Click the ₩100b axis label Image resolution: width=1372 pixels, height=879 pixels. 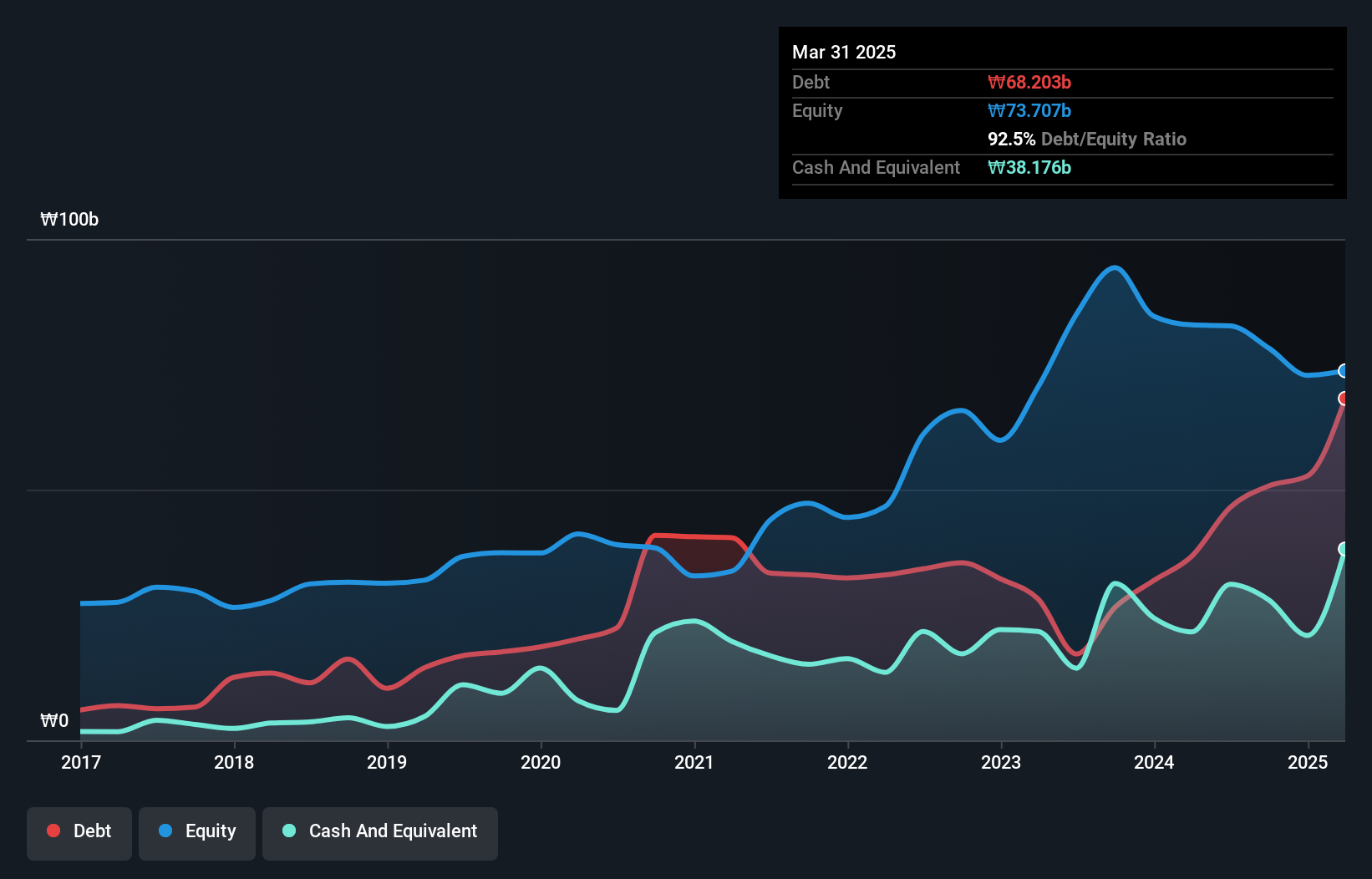point(69,220)
